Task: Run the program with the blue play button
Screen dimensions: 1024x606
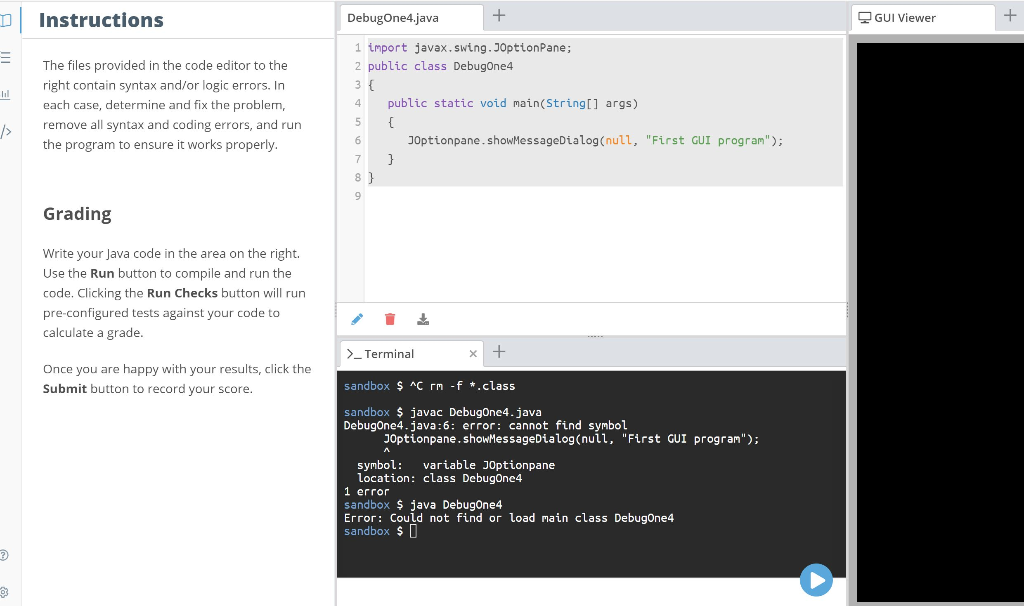Action: click(x=816, y=580)
